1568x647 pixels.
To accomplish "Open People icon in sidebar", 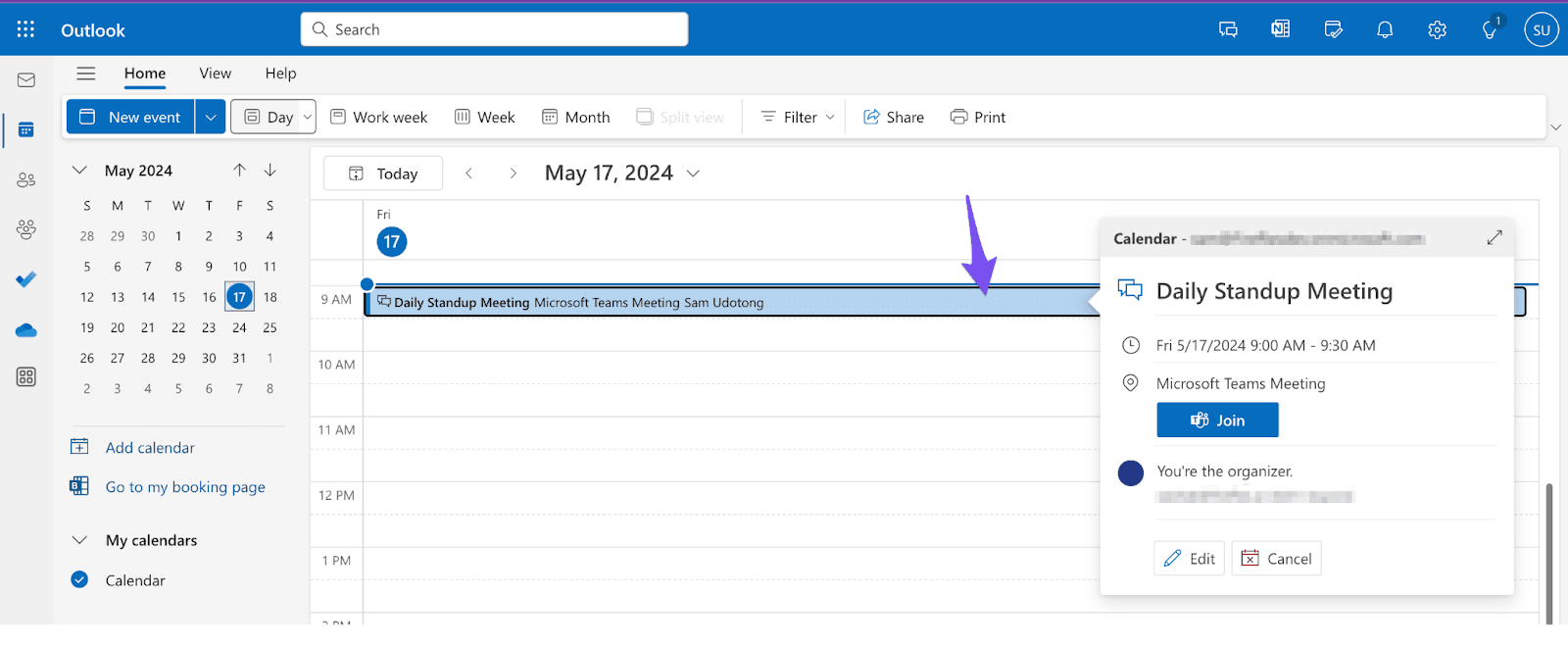I will pyautogui.click(x=26, y=180).
